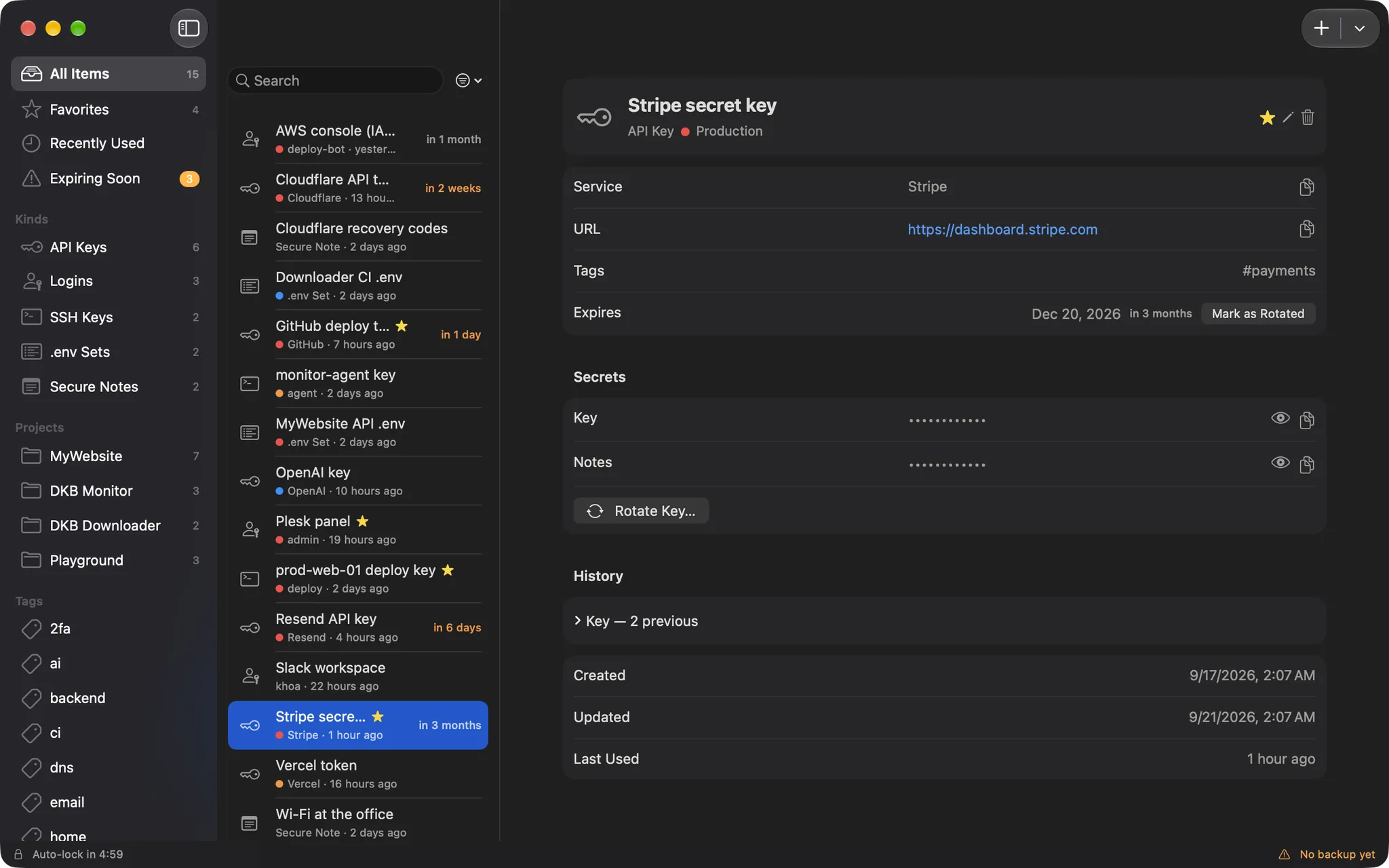This screenshot has width=1389, height=868.
Task: Select the MyWebsite API .env item
Action: click(358, 432)
